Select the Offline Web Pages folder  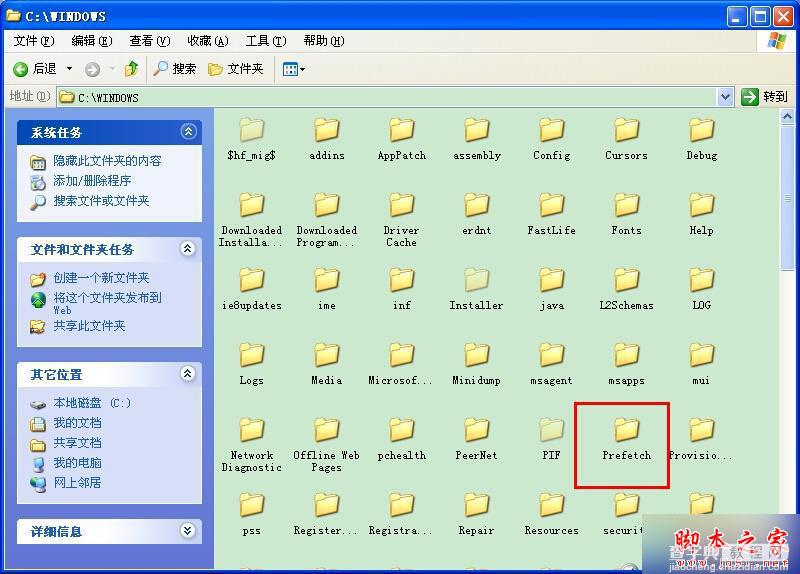[x=327, y=445]
